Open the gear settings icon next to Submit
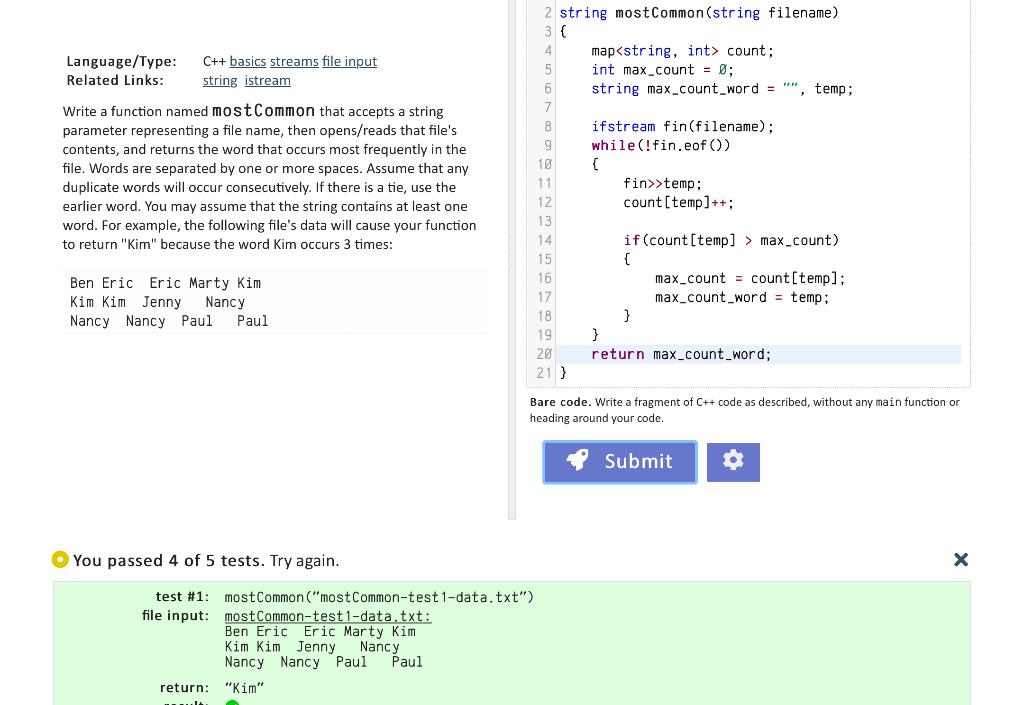This screenshot has height=705, width=1024. pos(733,461)
